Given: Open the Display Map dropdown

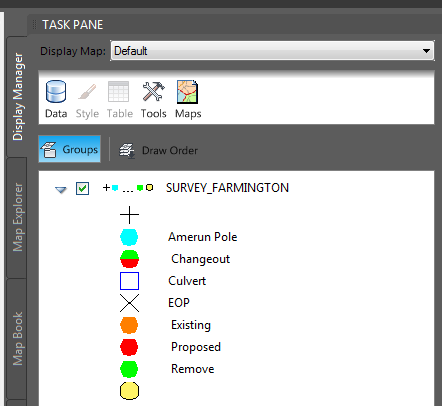Looking at the screenshot, I should click(272, 51).
